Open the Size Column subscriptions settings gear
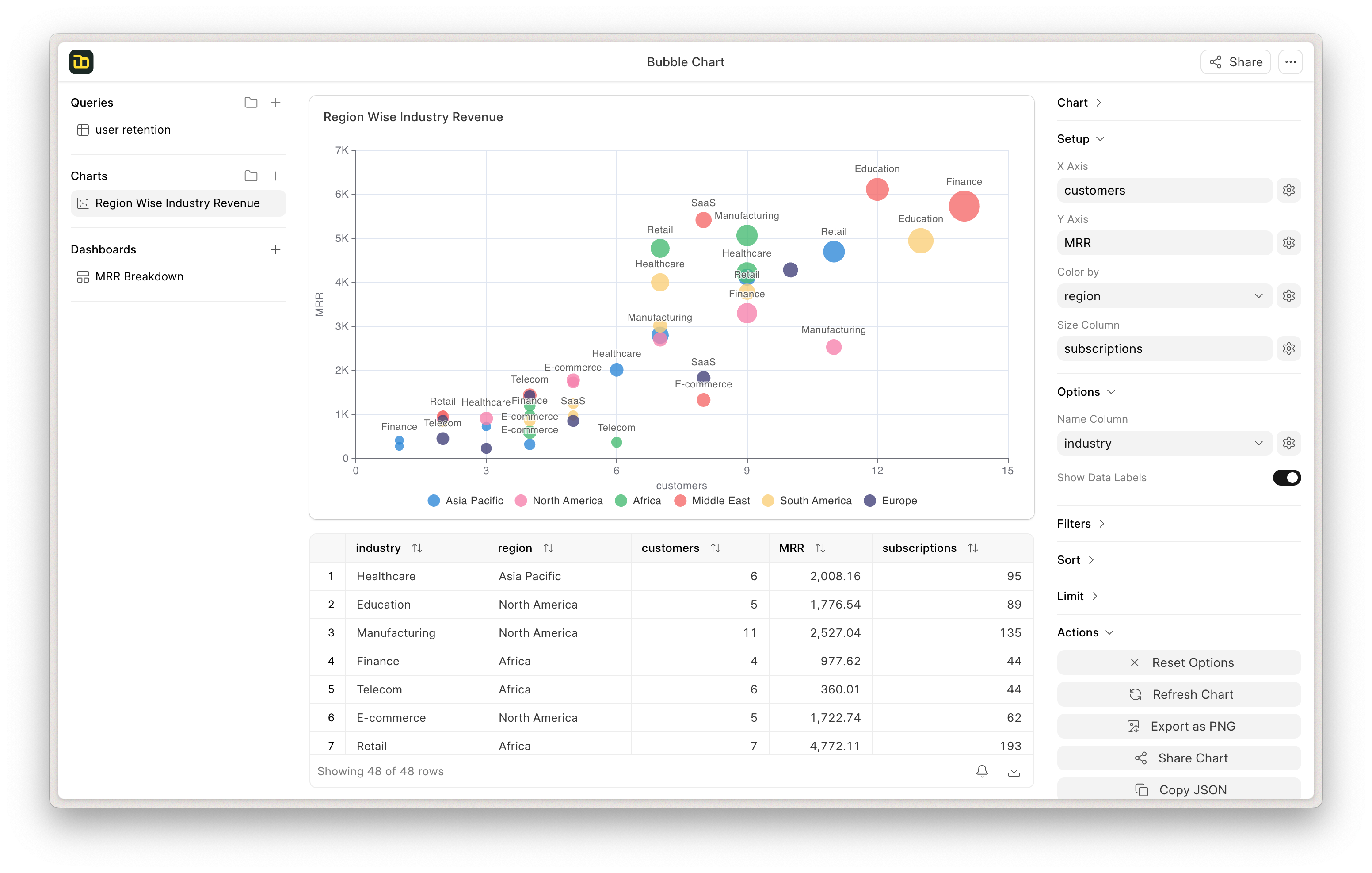This screenshot has width=1372, height=873. pos(1288,348)
